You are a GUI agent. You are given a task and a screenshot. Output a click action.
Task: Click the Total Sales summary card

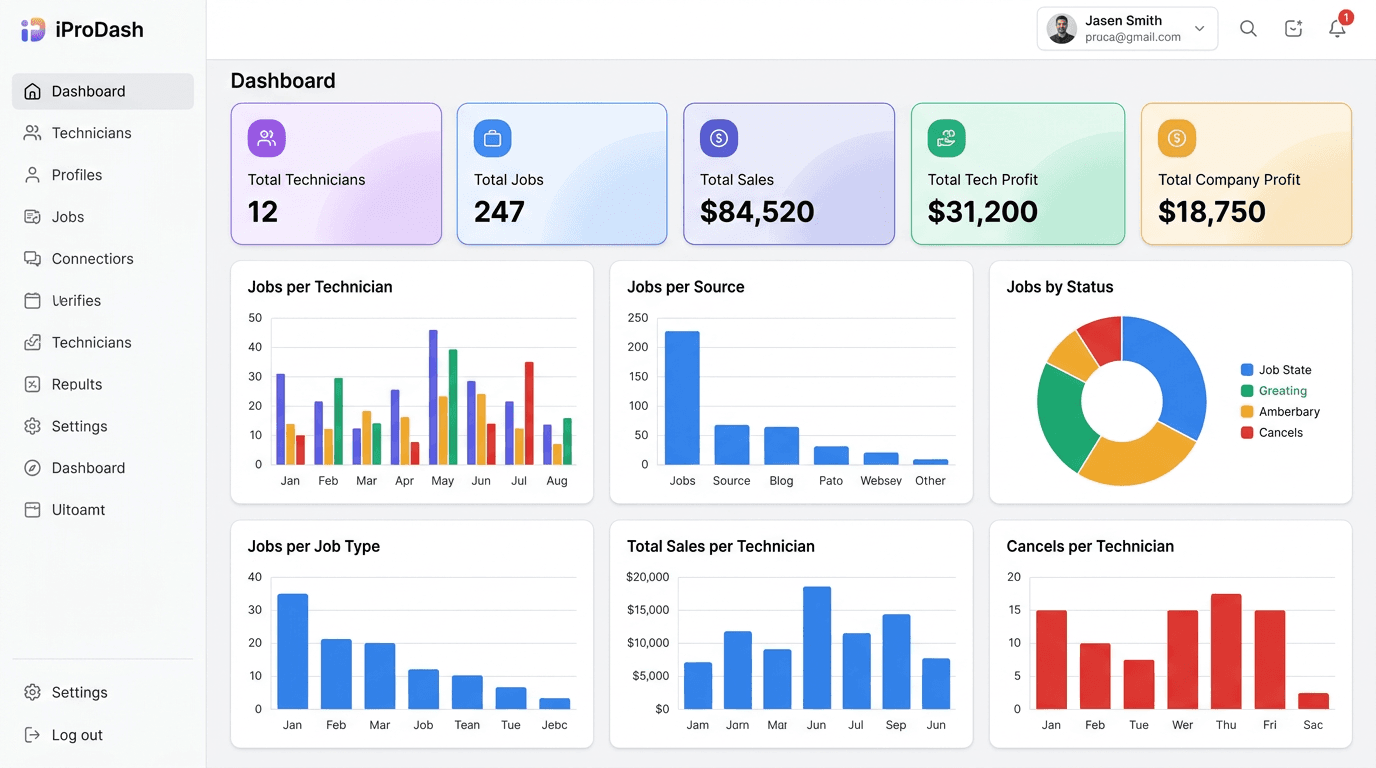point(789,174)
